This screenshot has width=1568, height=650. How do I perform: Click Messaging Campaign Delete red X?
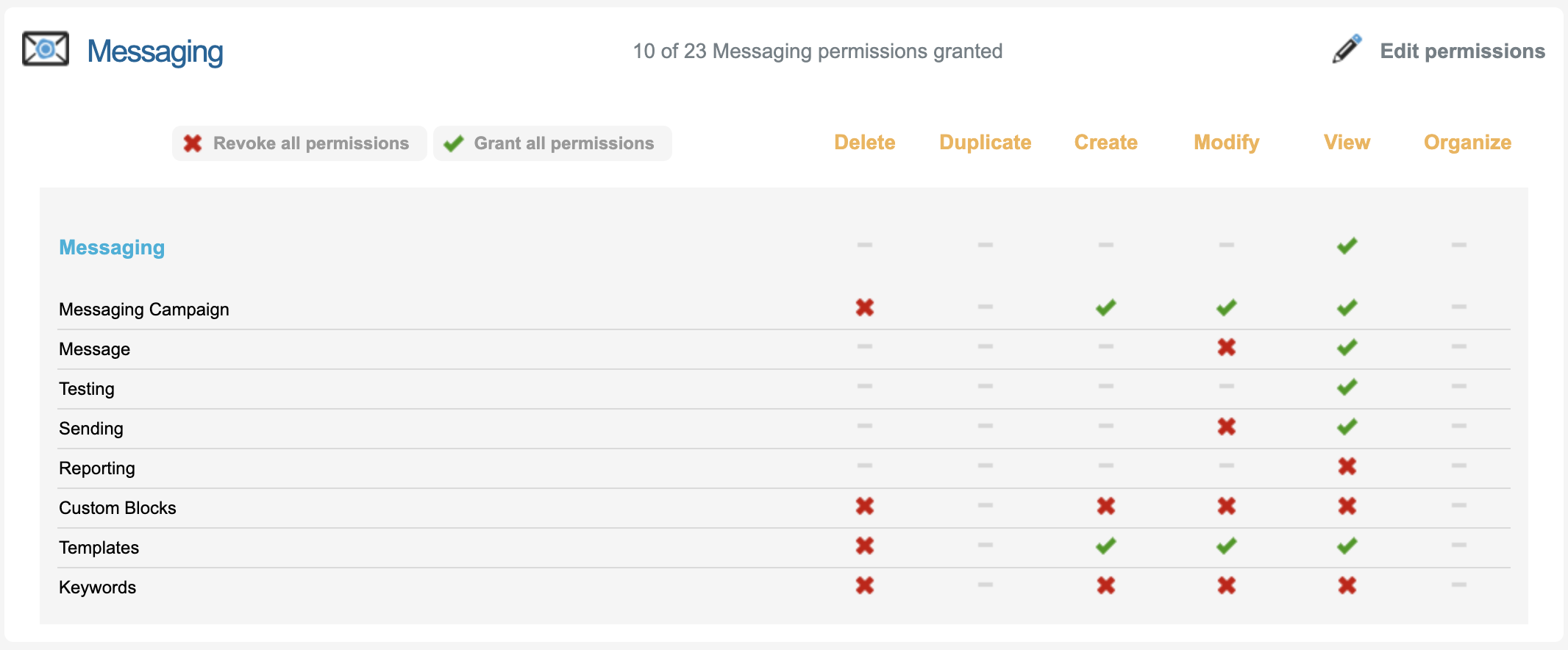click(865, 307)
